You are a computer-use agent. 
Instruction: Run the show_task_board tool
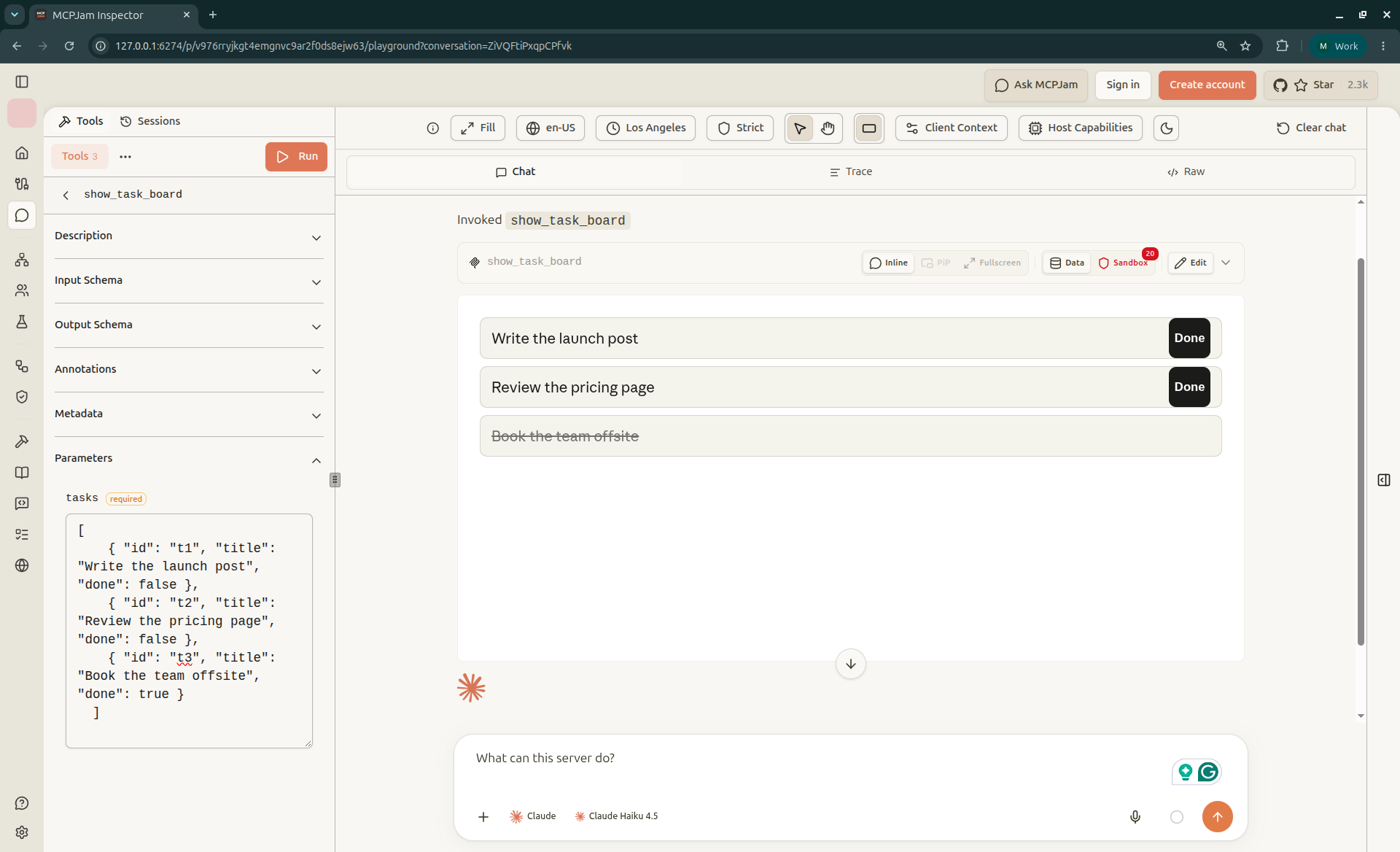296,157
